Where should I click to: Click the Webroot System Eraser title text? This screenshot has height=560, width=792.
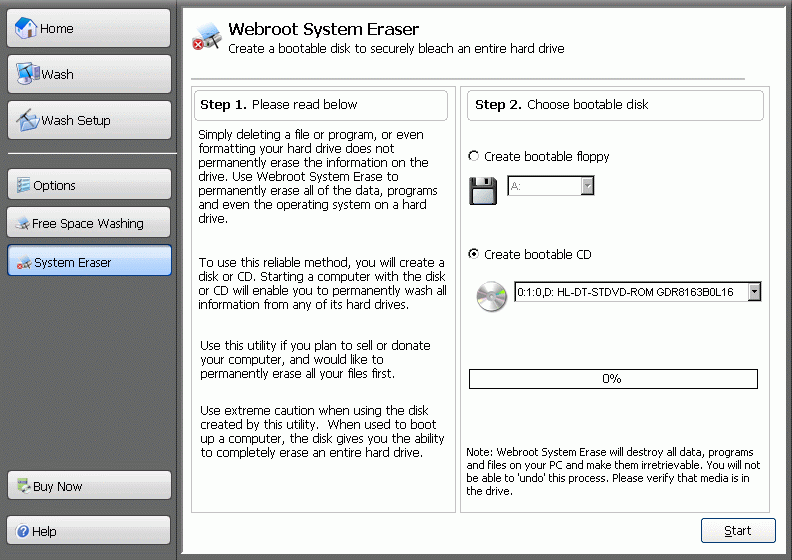[323, 29]
